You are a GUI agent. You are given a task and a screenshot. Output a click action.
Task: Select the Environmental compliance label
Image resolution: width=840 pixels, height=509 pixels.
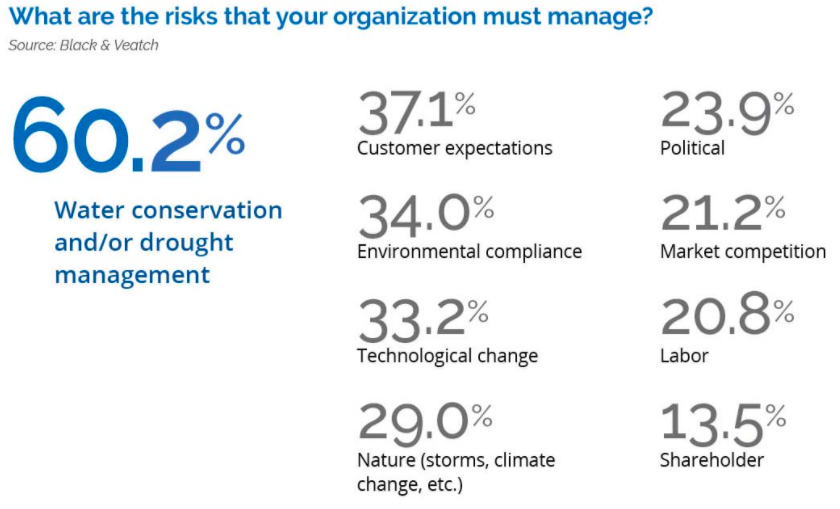coord(469,251)
